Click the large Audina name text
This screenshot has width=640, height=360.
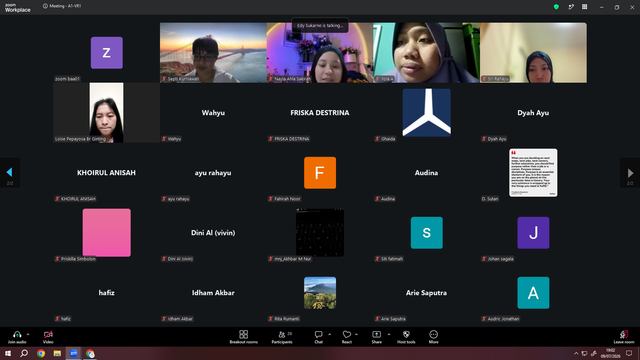click(426, 173)
